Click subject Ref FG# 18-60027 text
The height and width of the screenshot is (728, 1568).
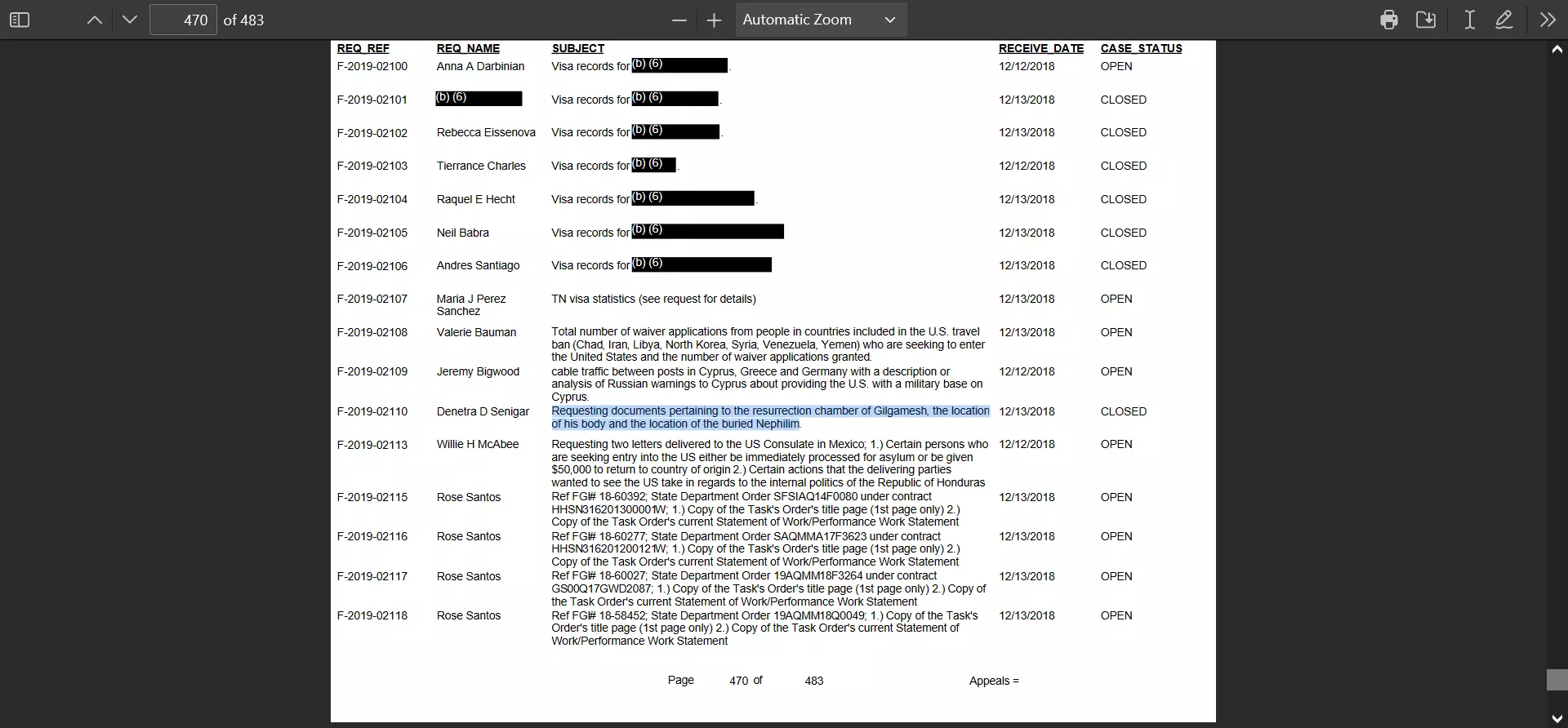point(768,588)
